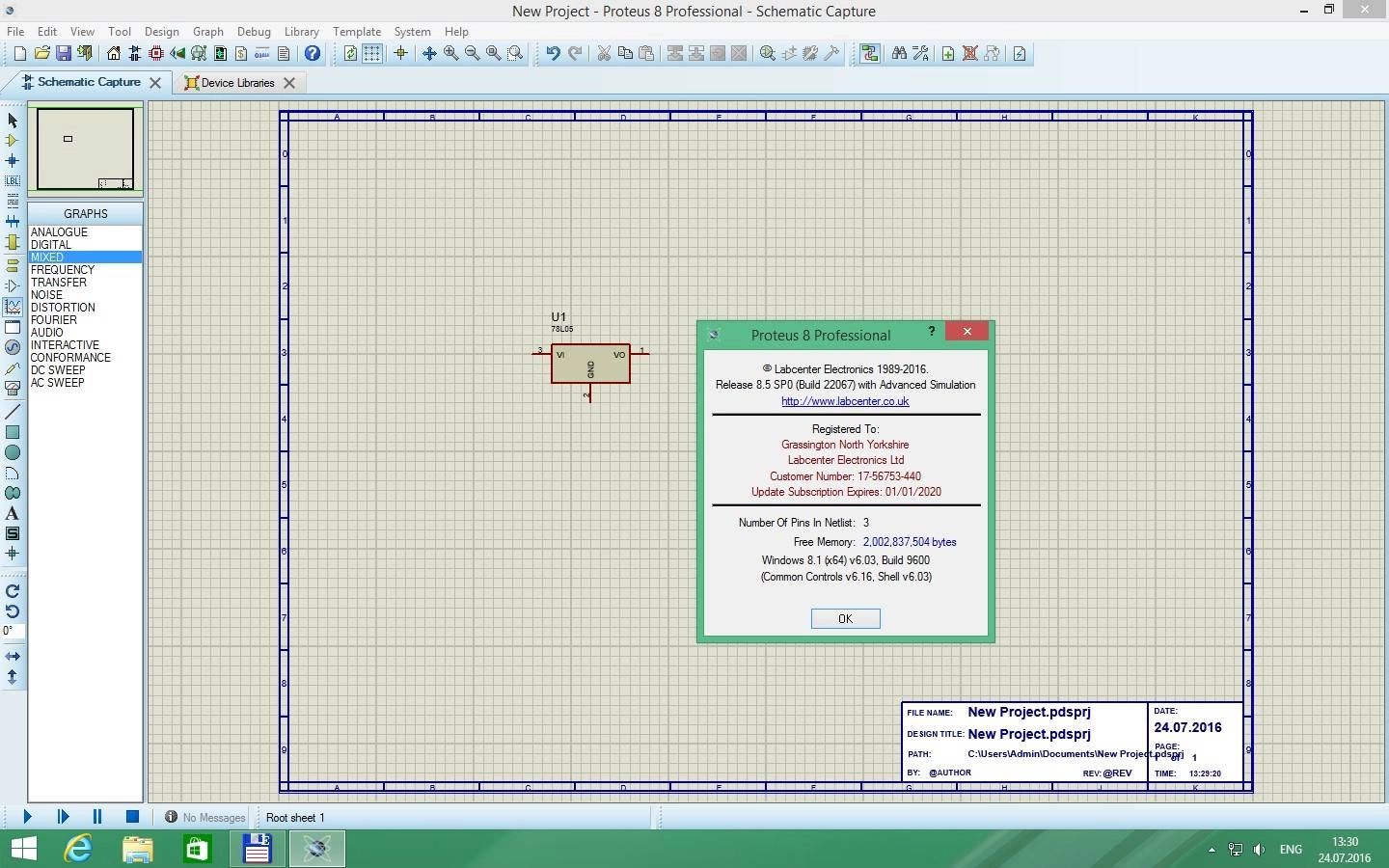Choose 2D Graphics Circle tool
The height and width of the screenshot is (868, 1389).
(x=13, y=452)
